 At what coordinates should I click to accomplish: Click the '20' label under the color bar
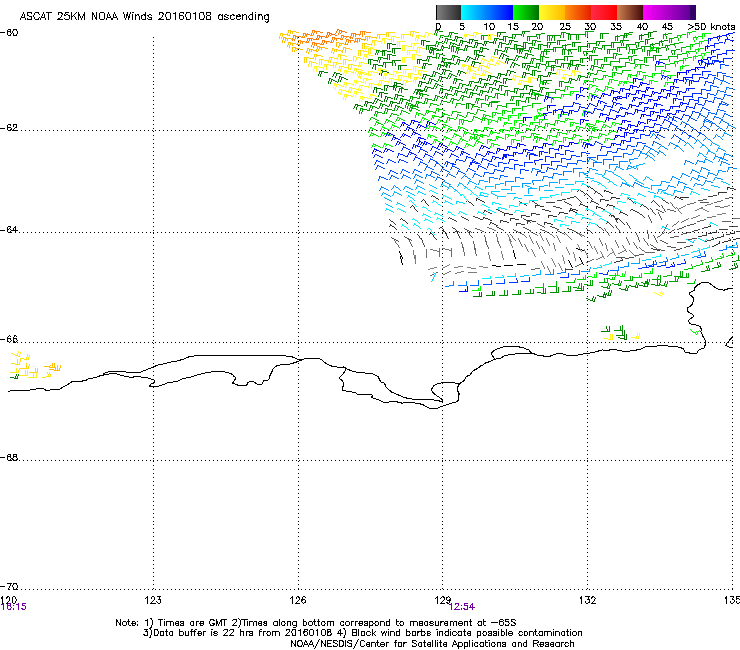pos(537,27)
